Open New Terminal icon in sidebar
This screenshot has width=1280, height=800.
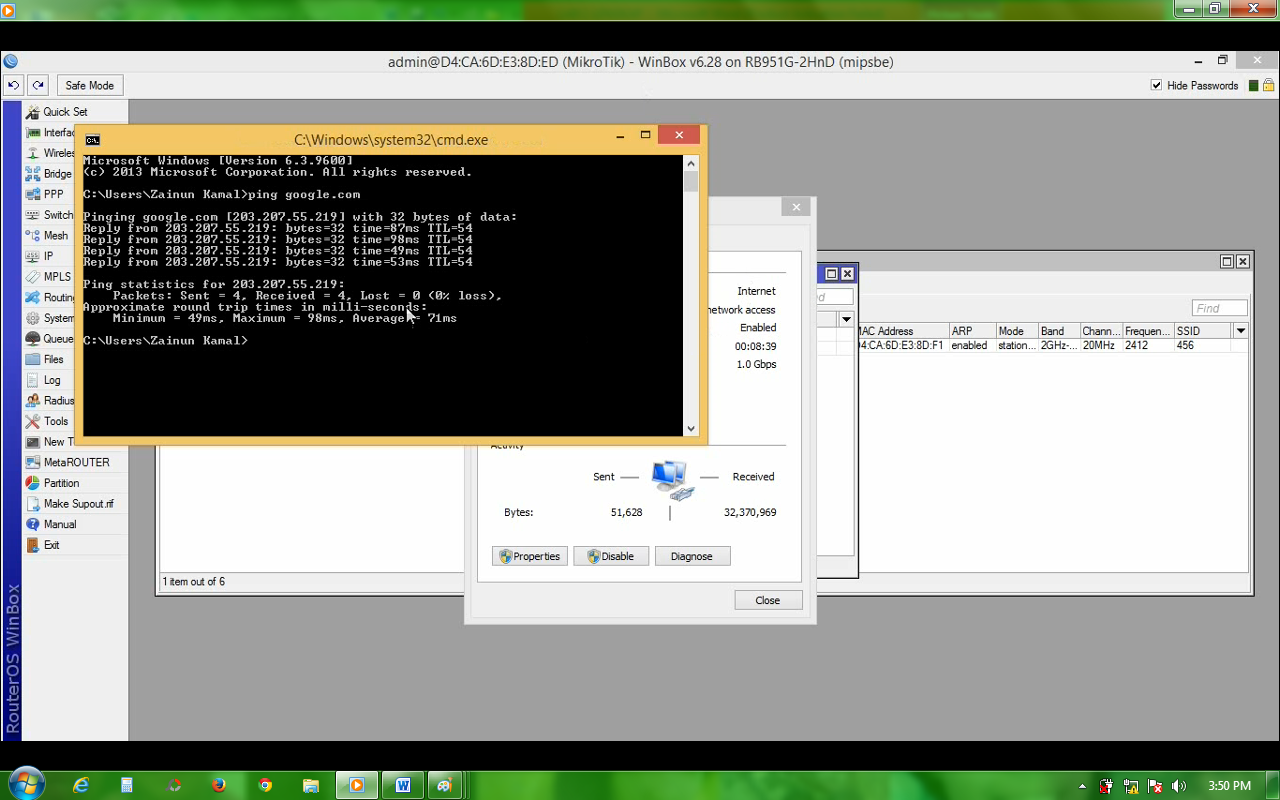coord(33,442)
